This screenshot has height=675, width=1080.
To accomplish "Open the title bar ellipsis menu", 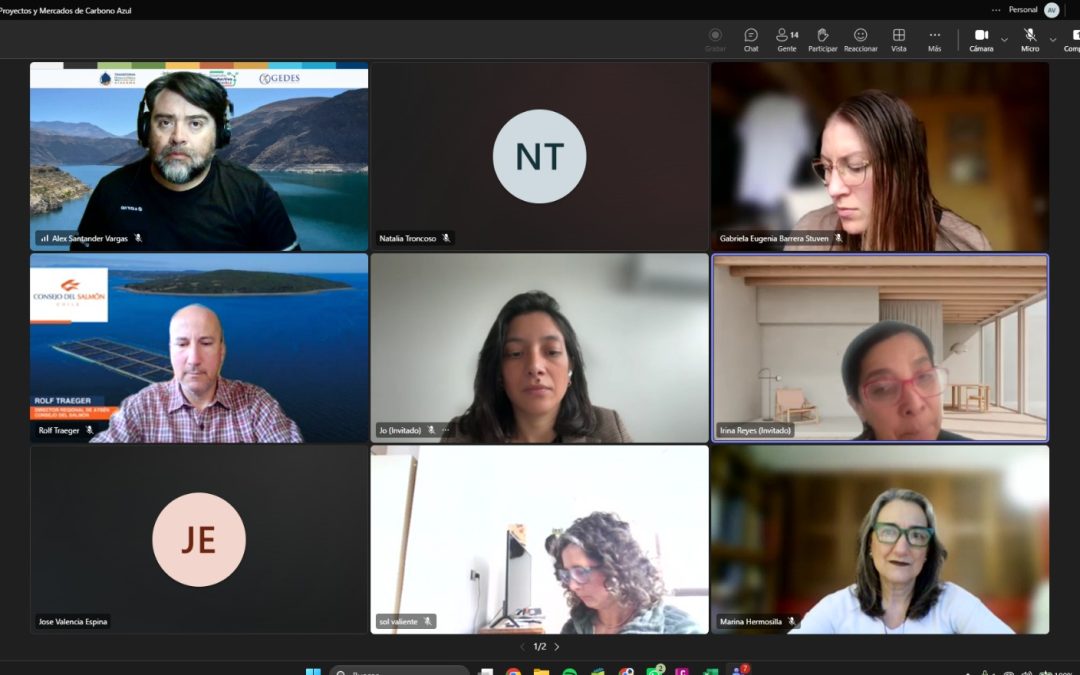I will [996, 10].
